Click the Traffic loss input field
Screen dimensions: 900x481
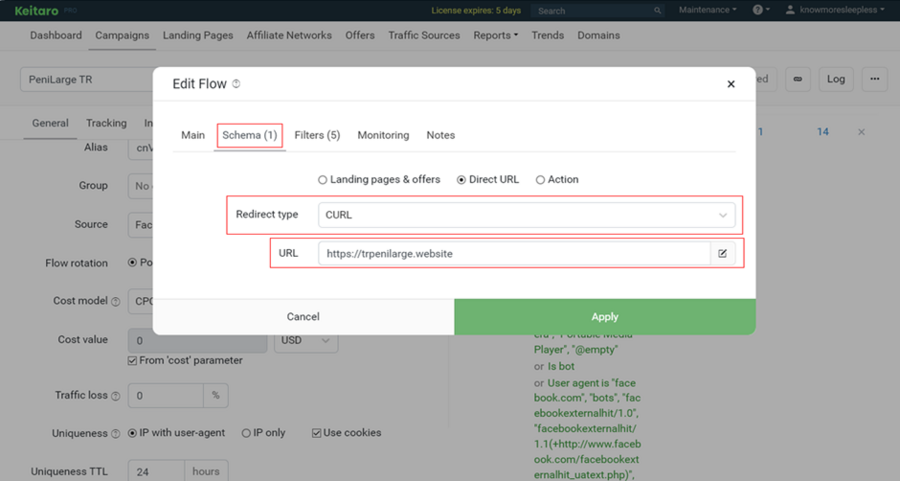click(x=166, y=395)
